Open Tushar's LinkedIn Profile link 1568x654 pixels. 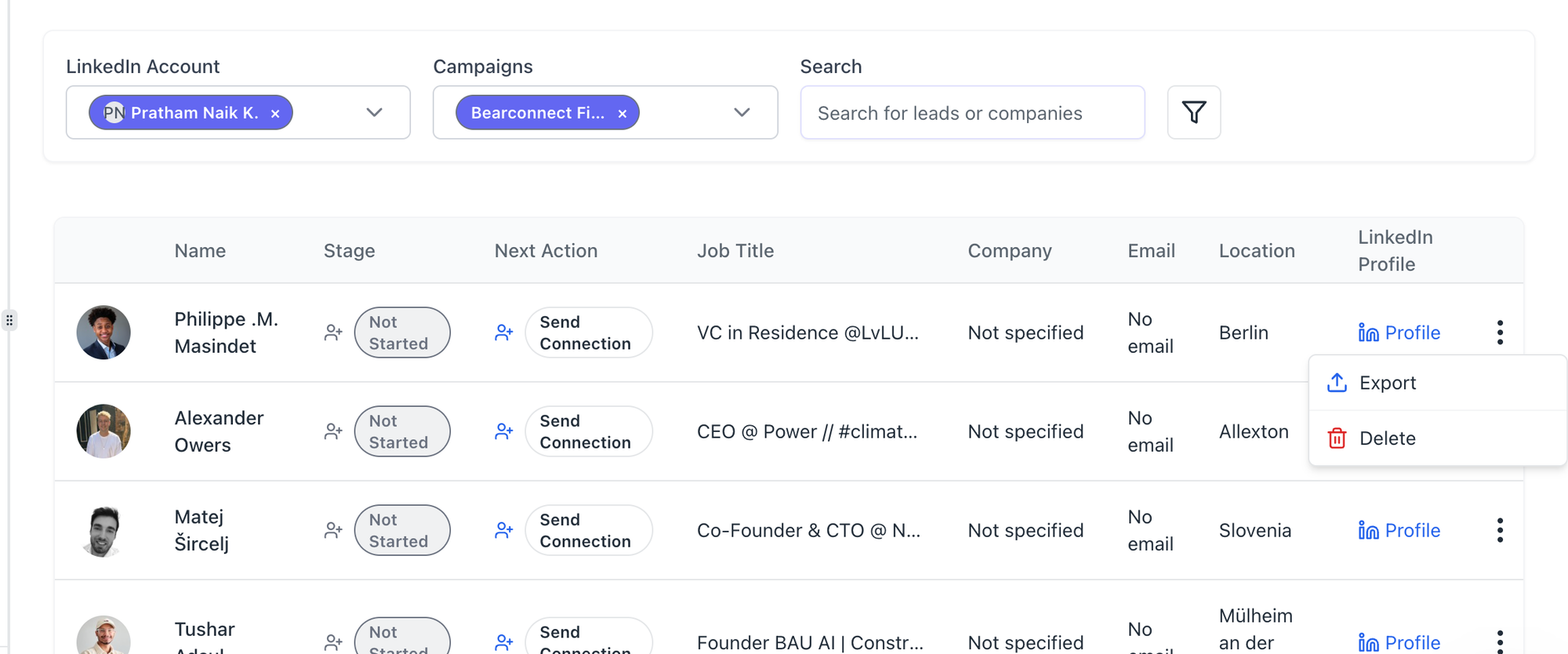(x=1399, y=642)
